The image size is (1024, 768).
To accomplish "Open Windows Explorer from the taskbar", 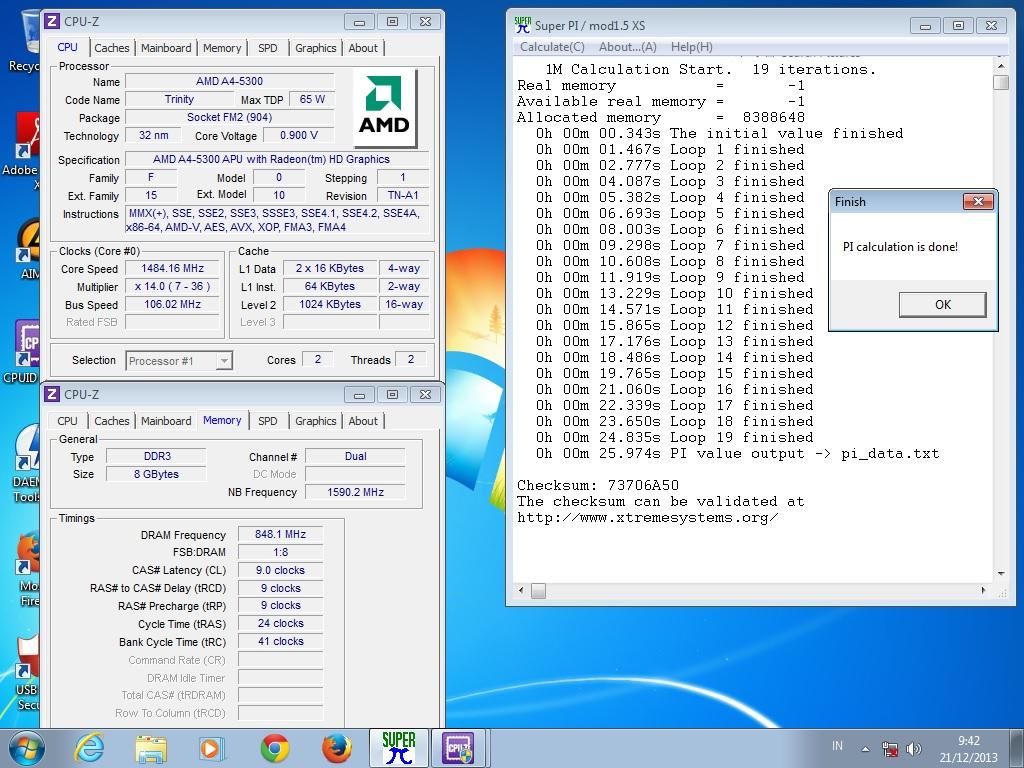I will 151,748.
